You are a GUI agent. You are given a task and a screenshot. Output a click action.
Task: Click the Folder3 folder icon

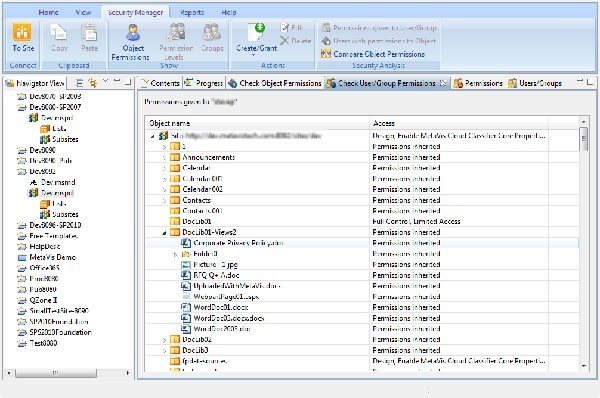(x=186, y=254)
